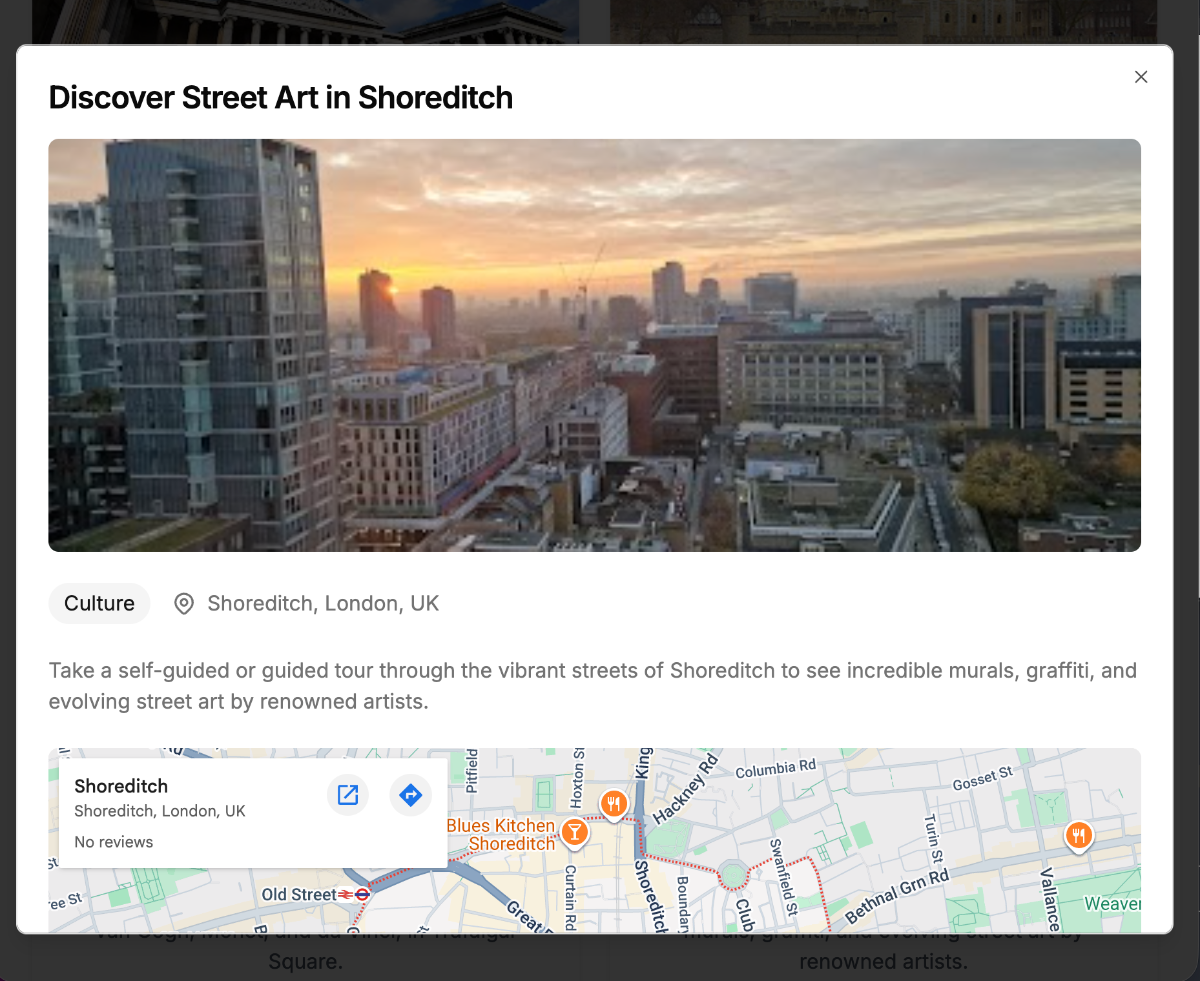
Task: Select the Culture category tag
Action: (99, 604)
